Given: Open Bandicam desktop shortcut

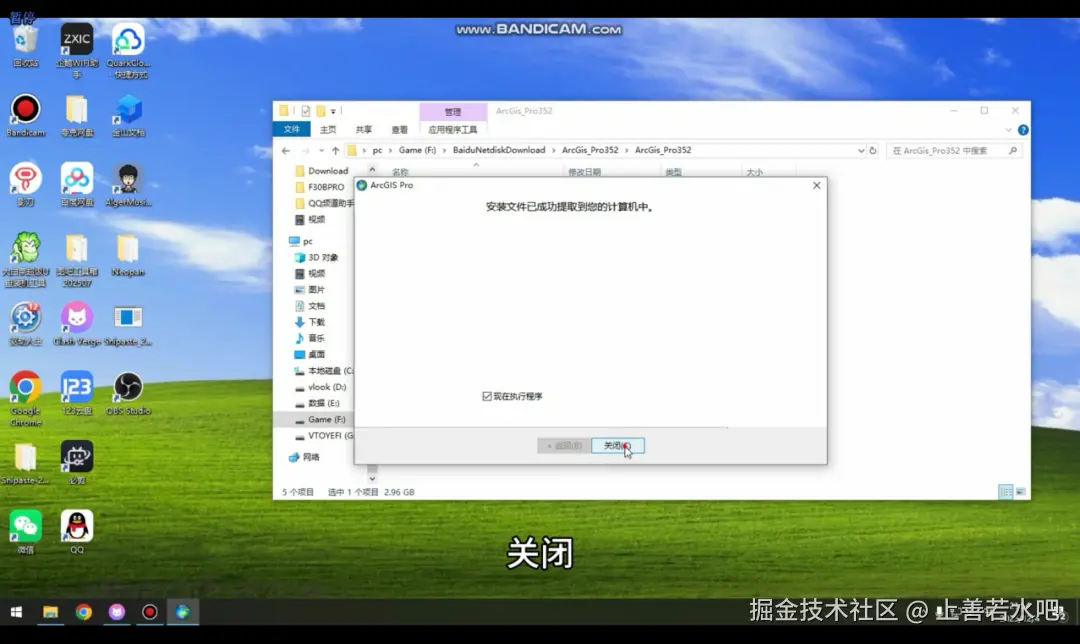Looking at the screenshot, I should point(24,110).
